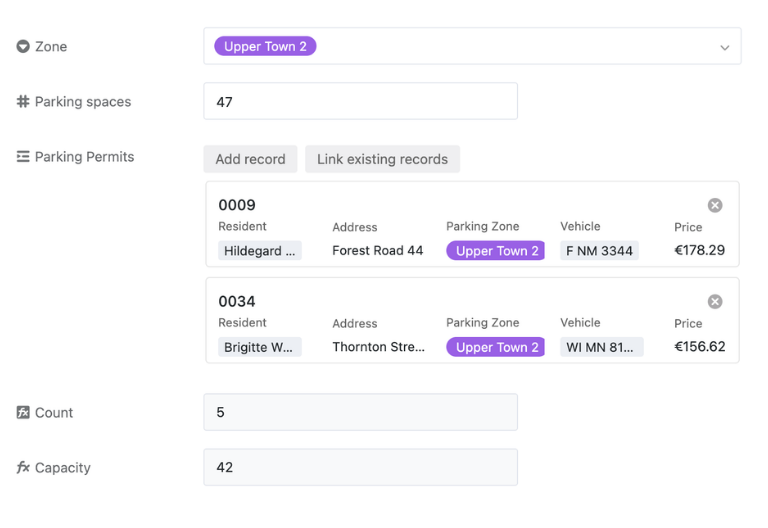Remove linked permit record 0034

coord(715,302)
